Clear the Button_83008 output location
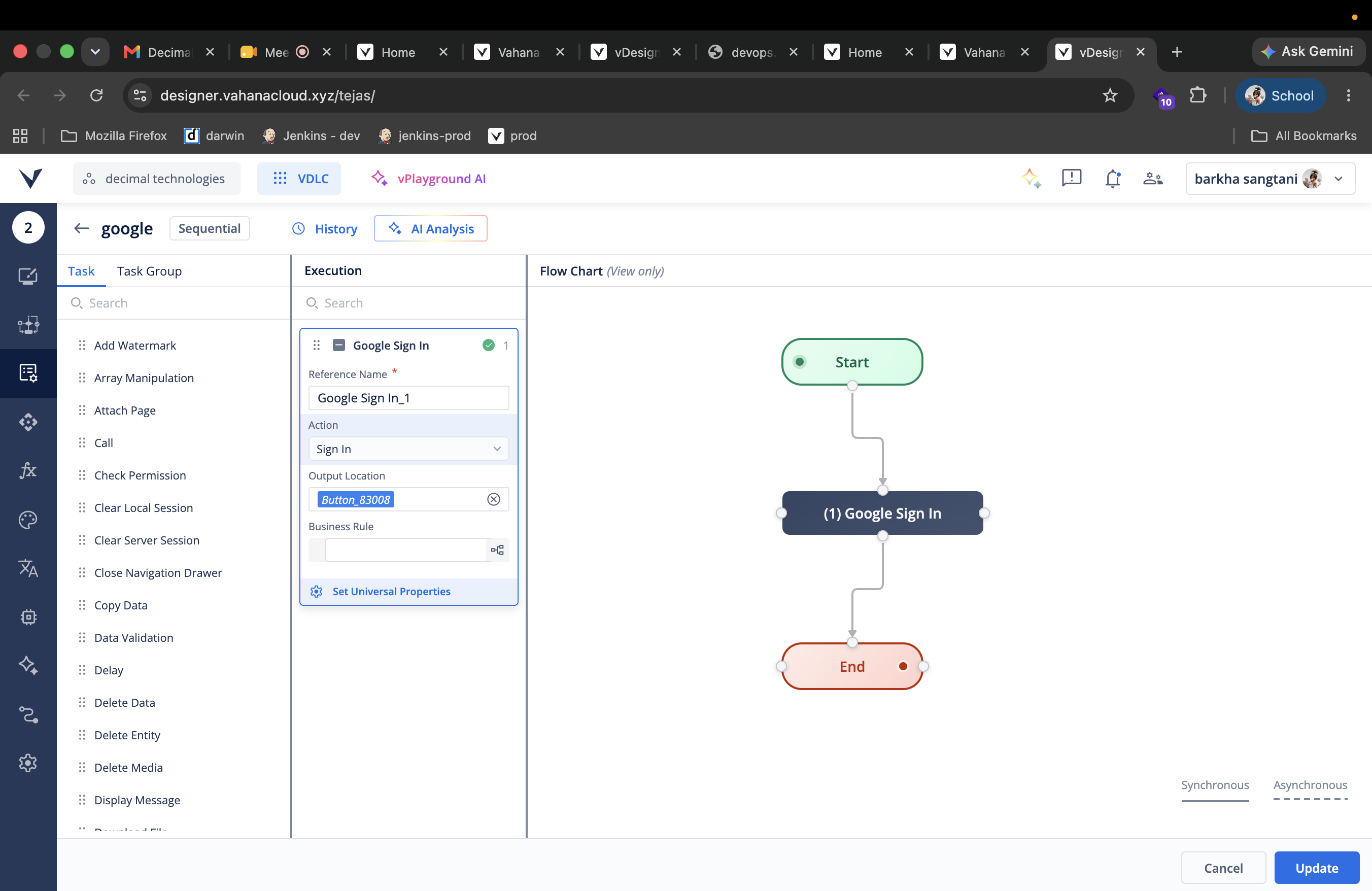This screenshot has width=1372, height=891. pos(494,500)
